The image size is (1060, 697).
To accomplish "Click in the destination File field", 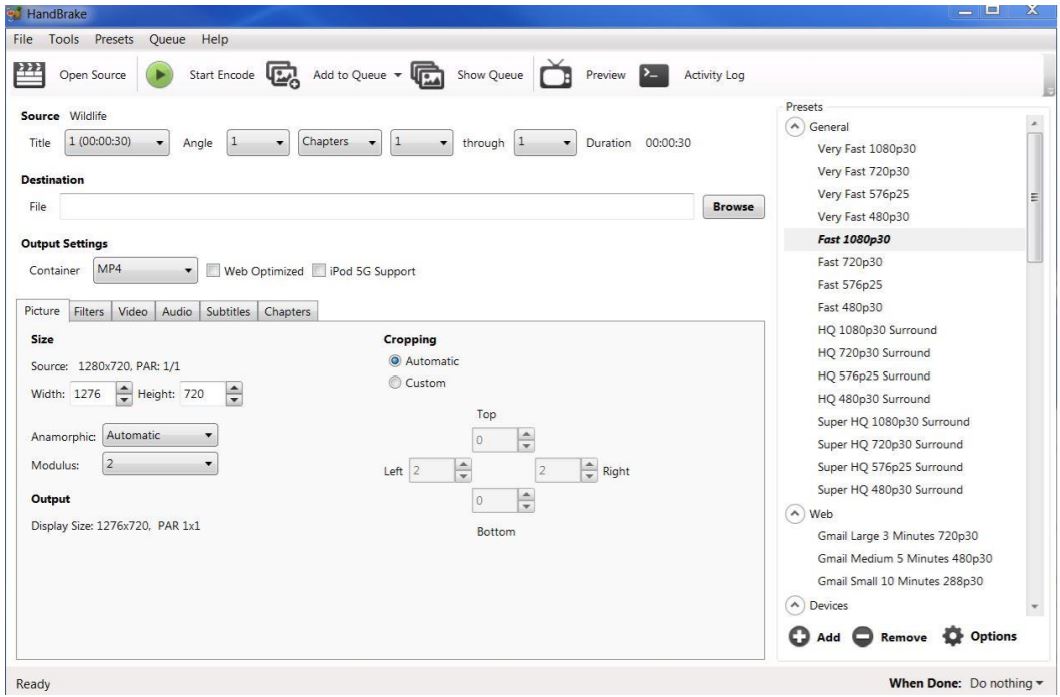I will tap(377, 207).
